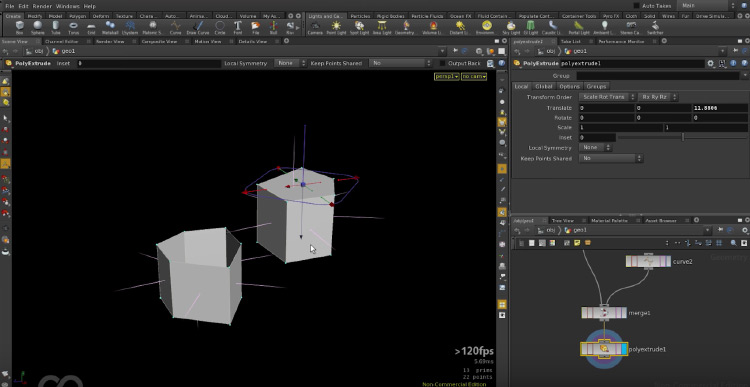Image resolution: width=750 pixels, height=387 pixels.
Task: Open the Windows menu
Action: [x=67, y=6]
